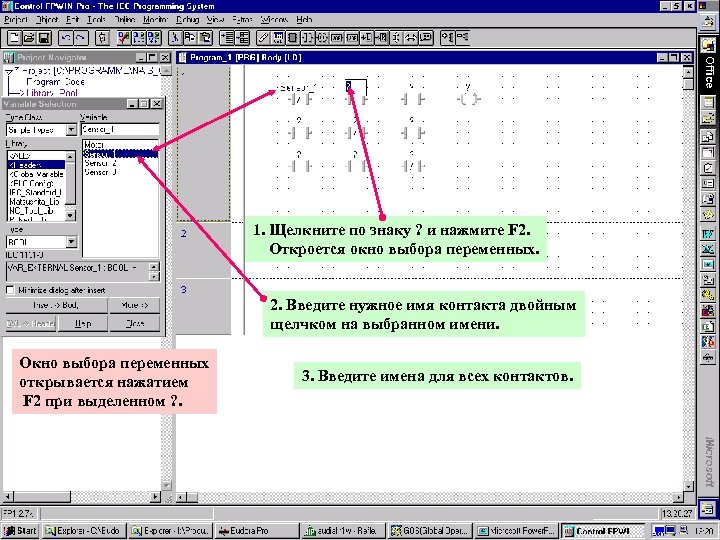The width and height of the screenshot is (720, 540).
Task: Click the Save diskette toolbar icon
Action: click(x=44, y=38)
